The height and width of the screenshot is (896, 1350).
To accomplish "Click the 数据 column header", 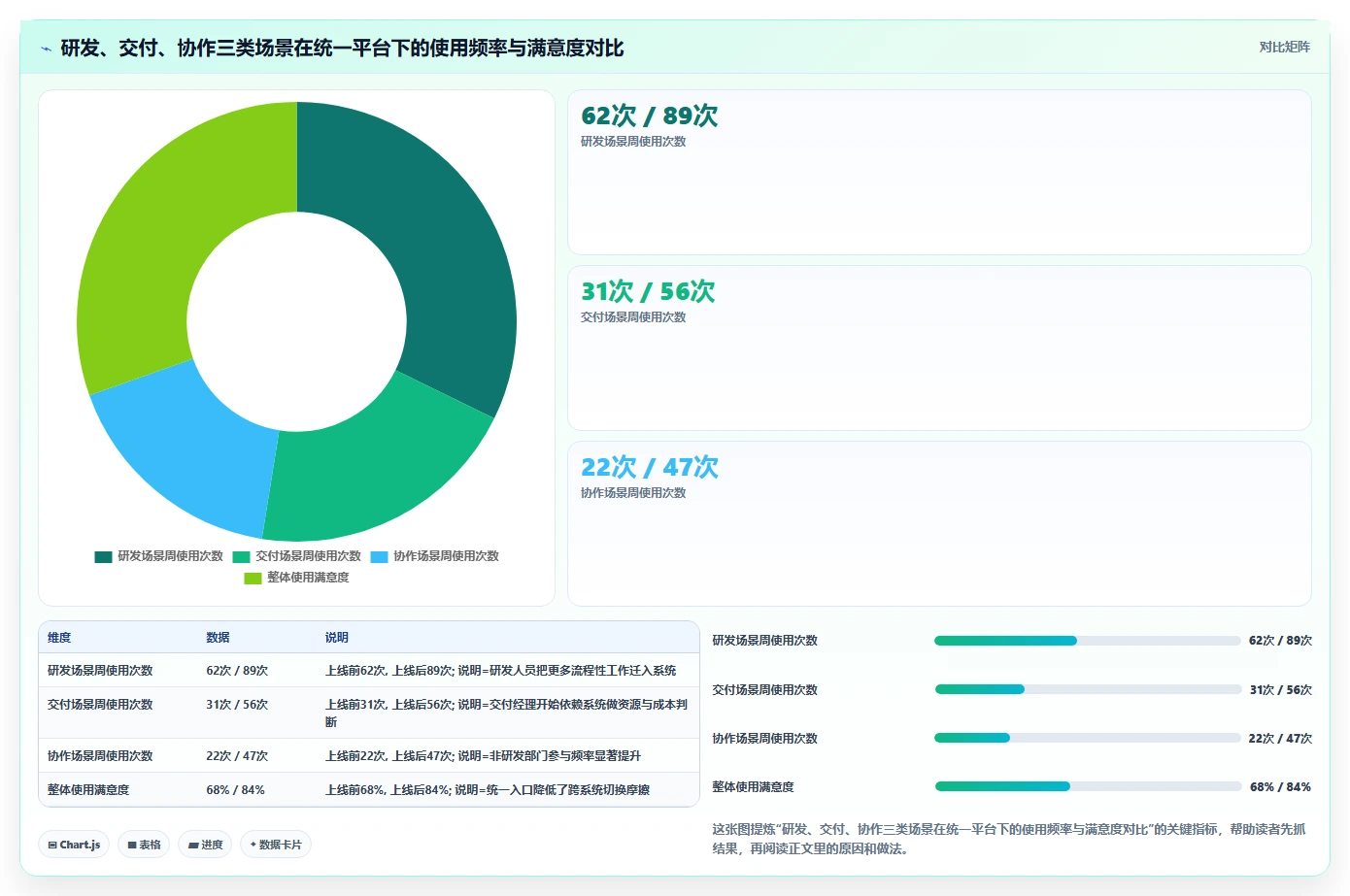I will point(218,638).
